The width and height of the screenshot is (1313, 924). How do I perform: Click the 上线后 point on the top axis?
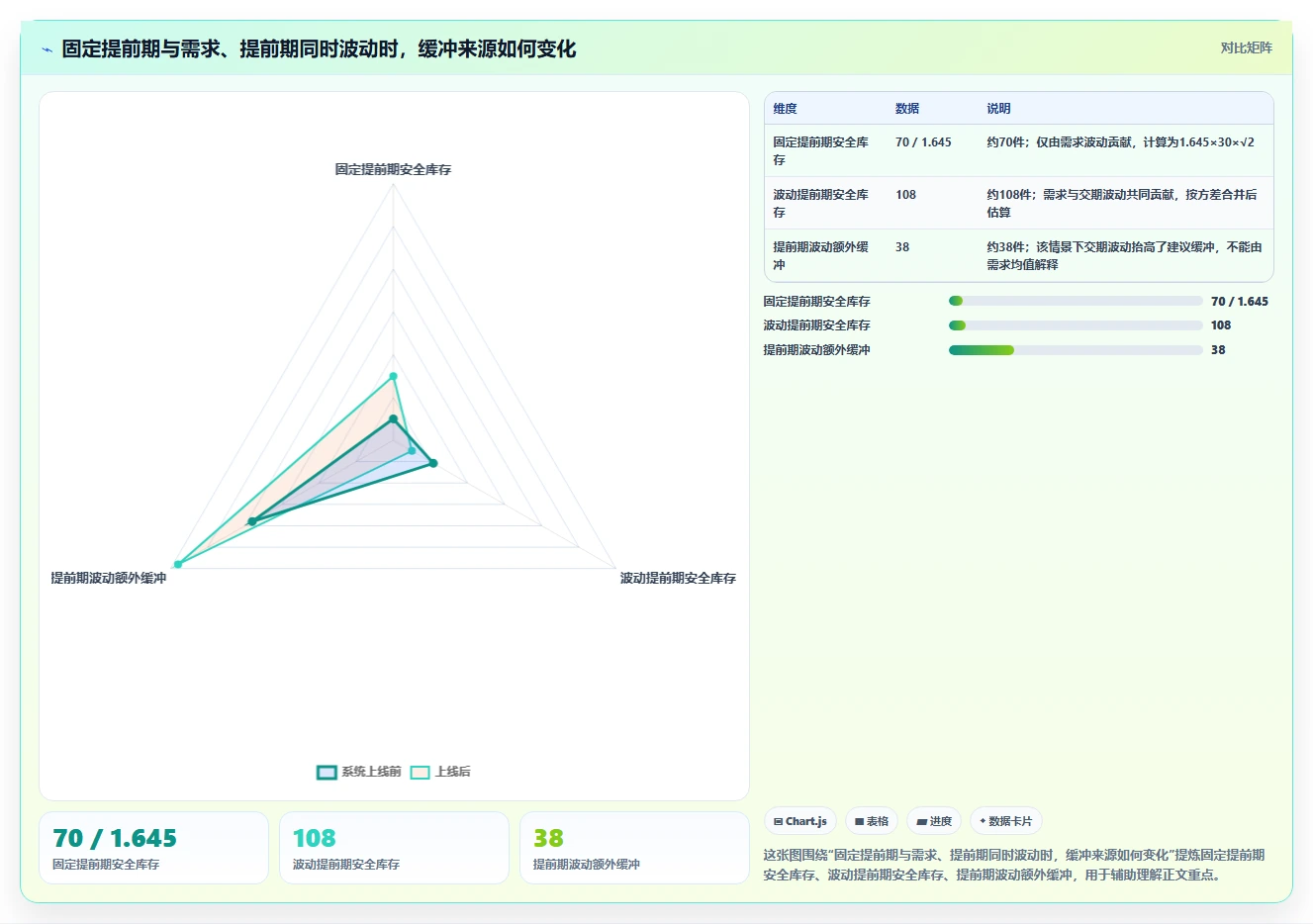coord(393,376)
